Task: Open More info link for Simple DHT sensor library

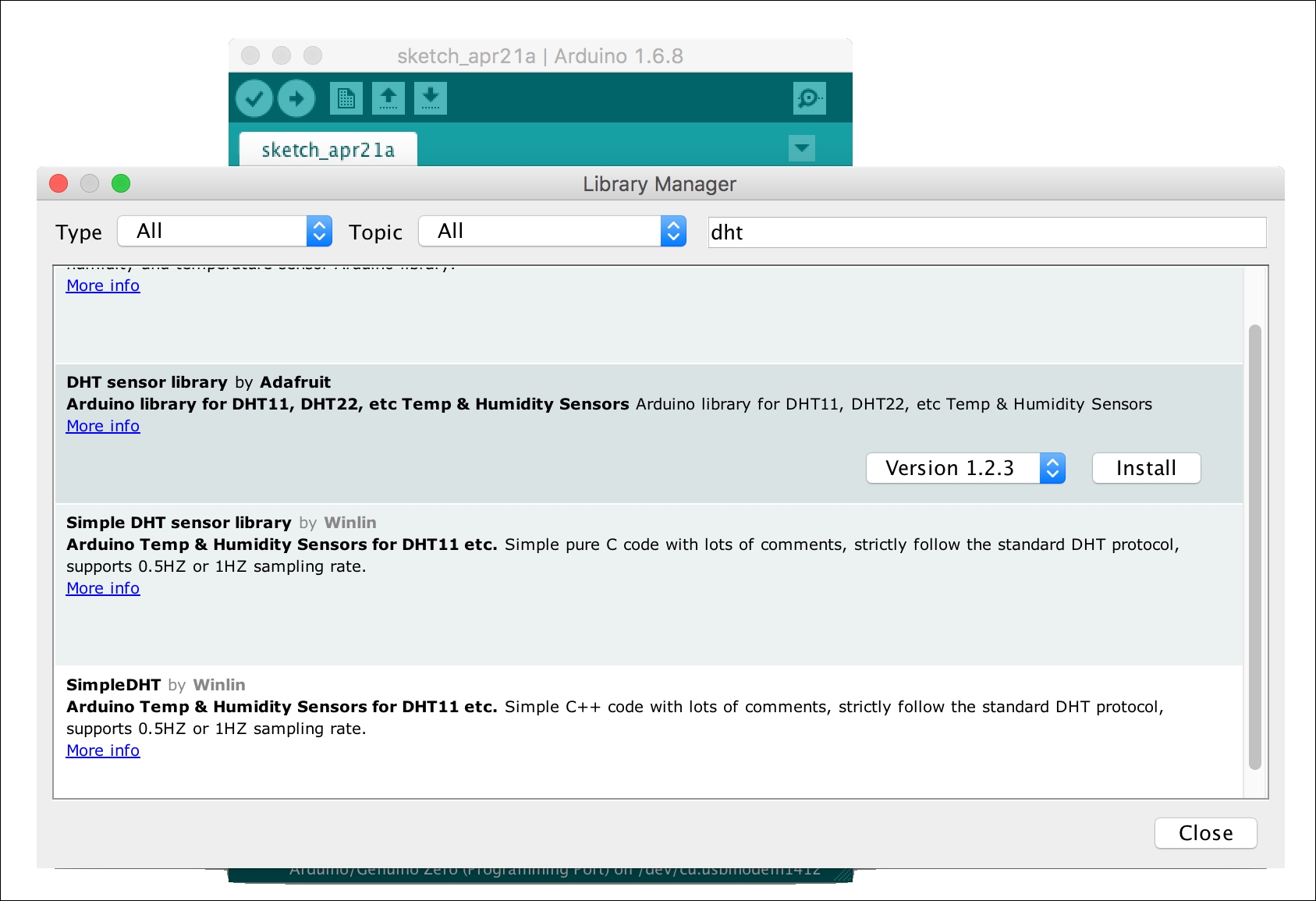Action: (x=103, y=588)
